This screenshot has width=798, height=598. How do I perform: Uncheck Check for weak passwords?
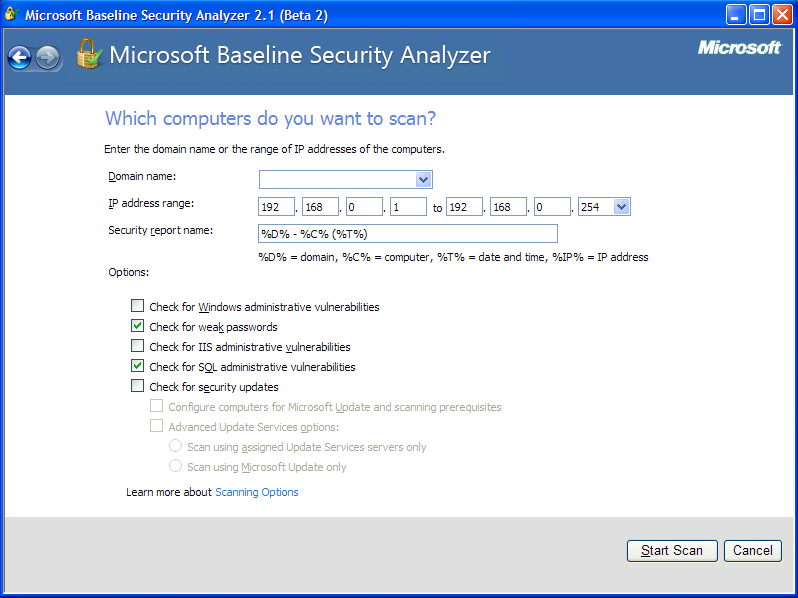pos(137,326)
